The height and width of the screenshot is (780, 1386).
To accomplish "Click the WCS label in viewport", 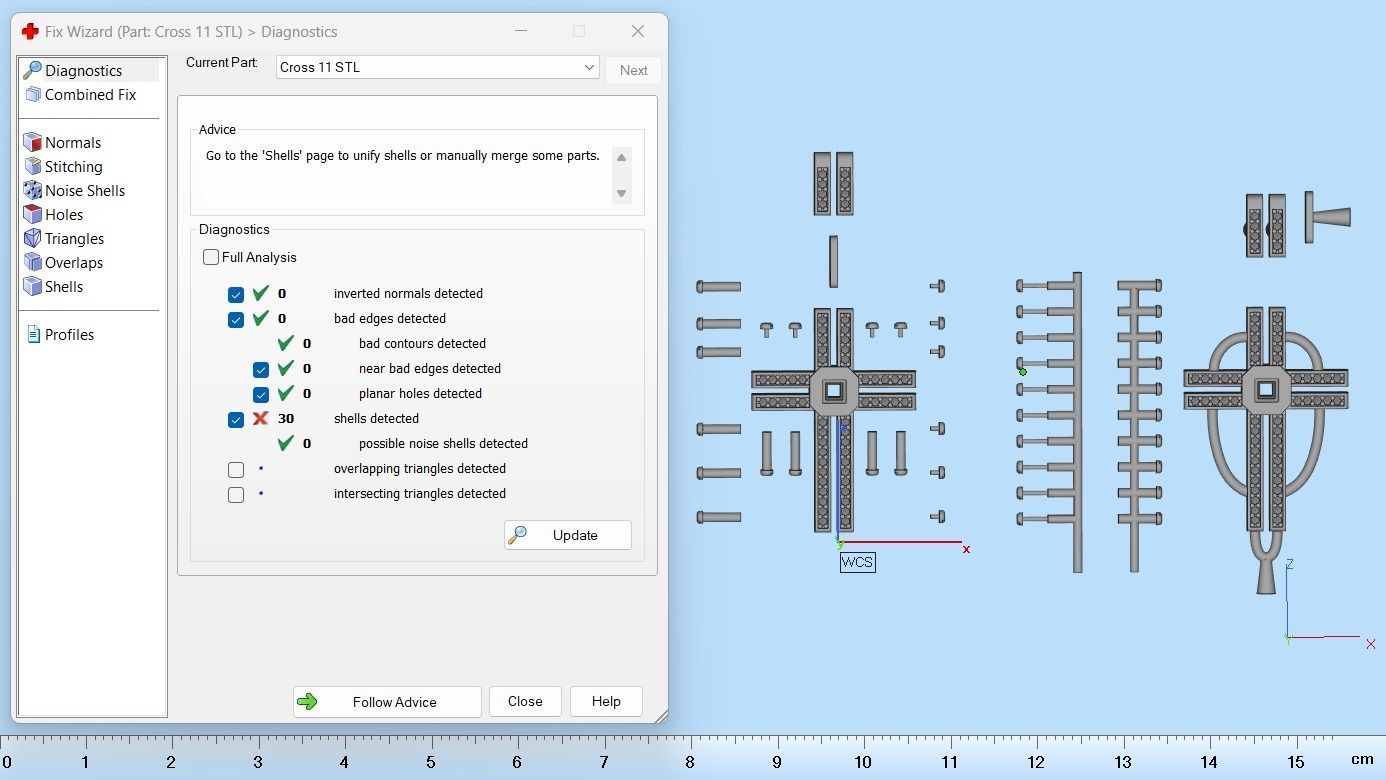I will [857, 562].
